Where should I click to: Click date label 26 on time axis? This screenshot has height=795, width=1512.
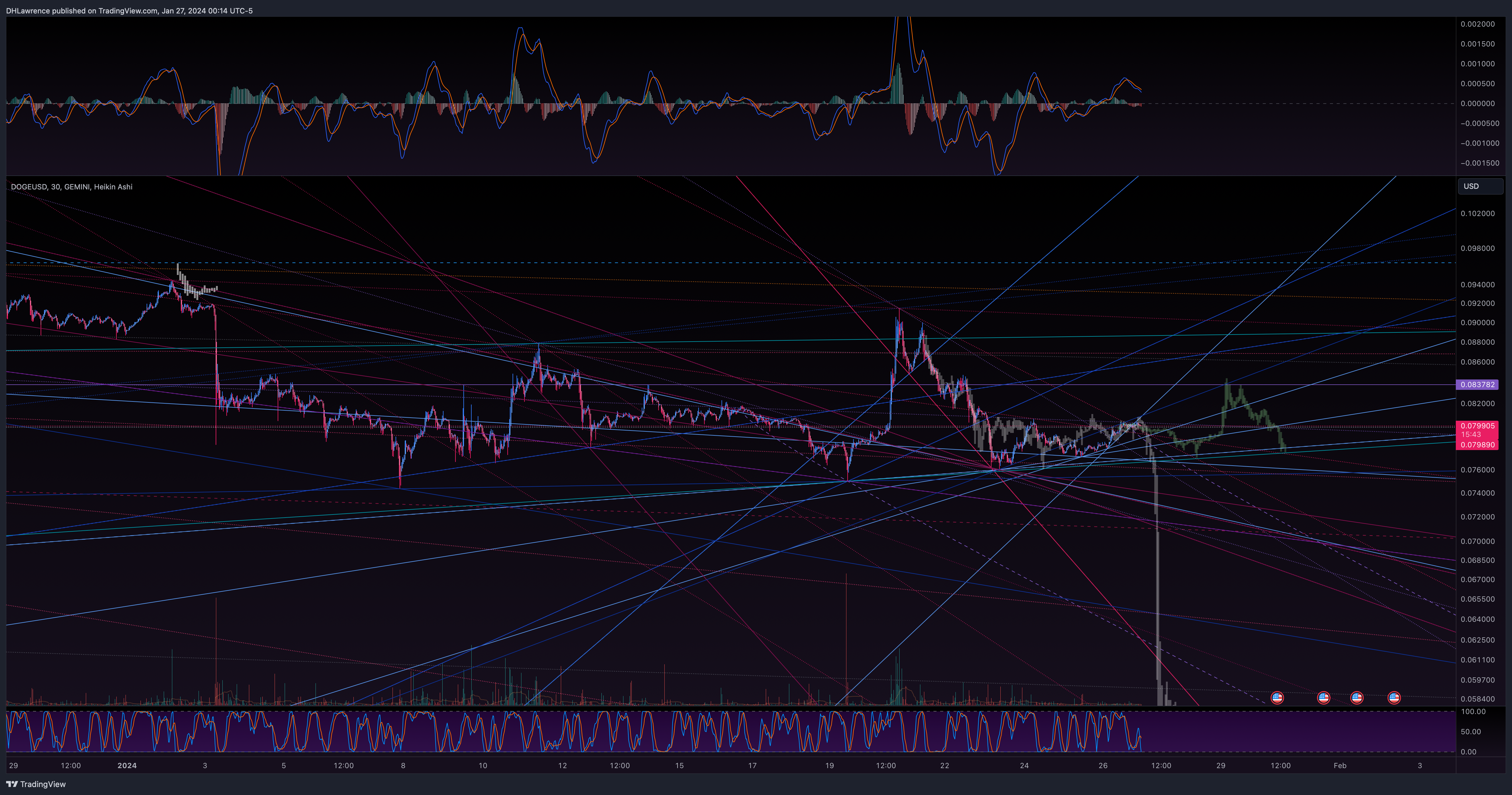[x=1103, y=766]
